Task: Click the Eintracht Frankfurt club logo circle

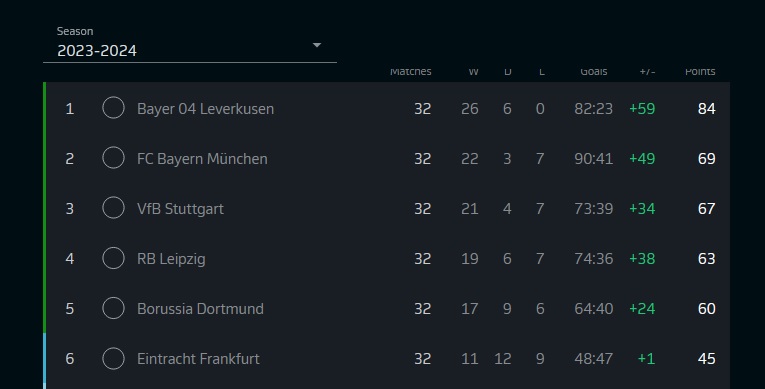Action: [113, 358]
